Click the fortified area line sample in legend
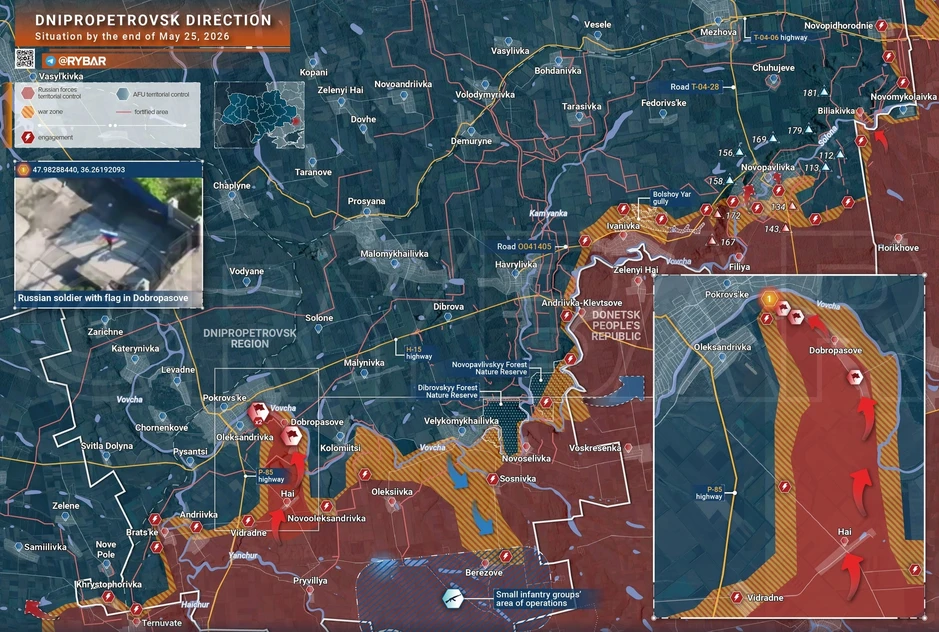The height and width of the screenshot is (632, 939). (123, 112)
